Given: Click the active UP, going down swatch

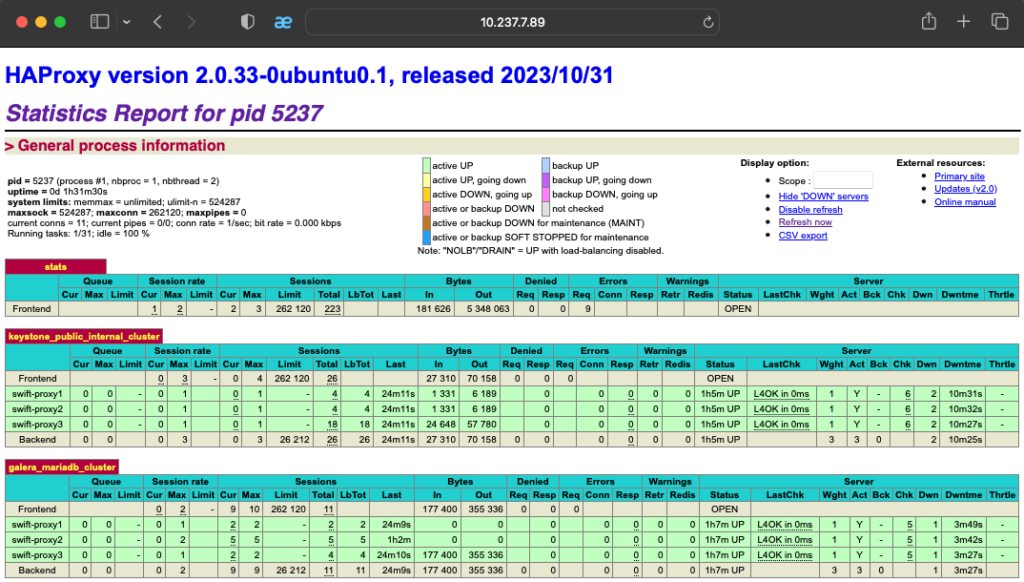Looking at the screenshot, I should click(x=426, y=180).
